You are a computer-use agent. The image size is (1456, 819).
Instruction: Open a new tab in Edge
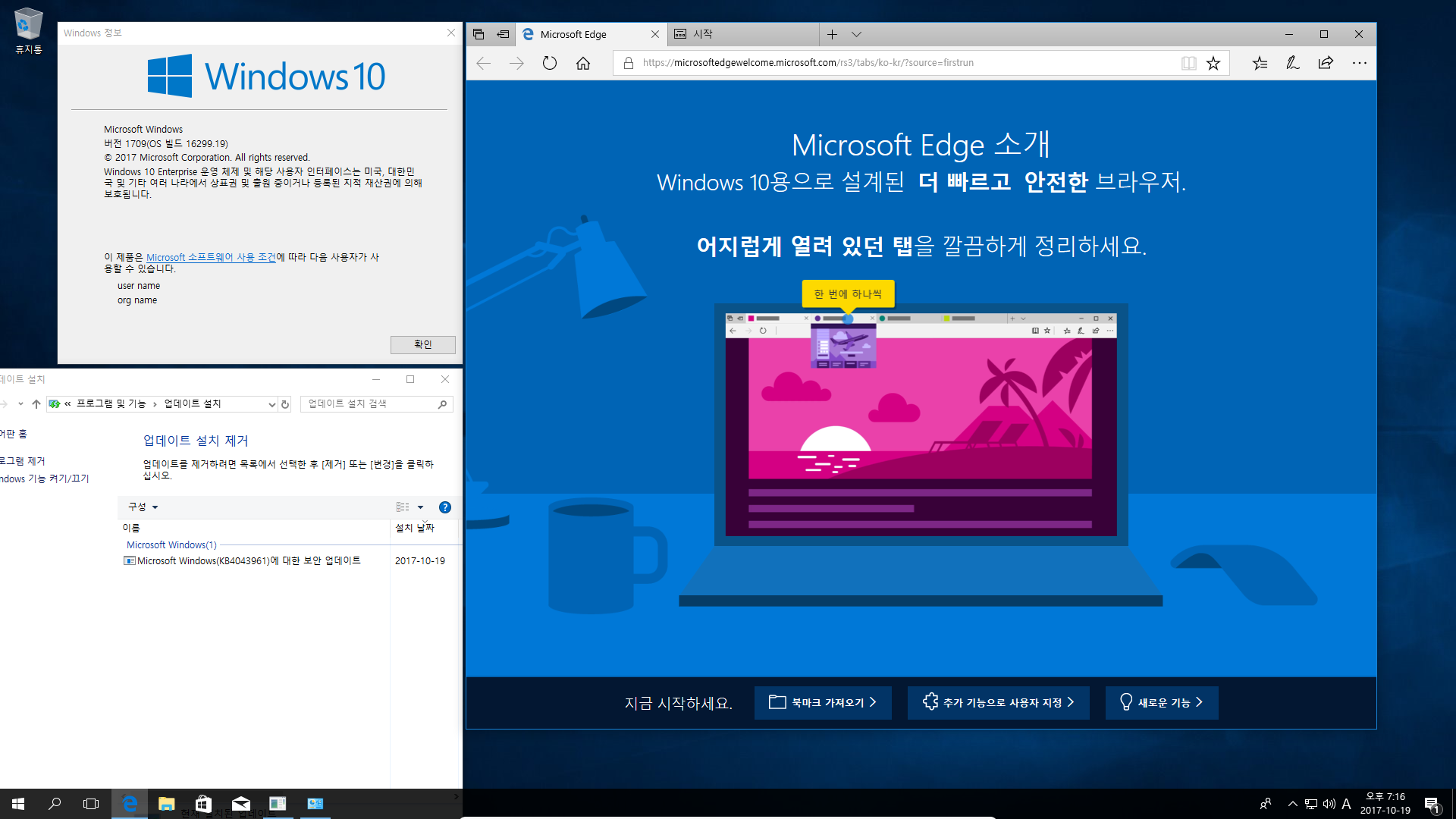(x=832, y=34)
